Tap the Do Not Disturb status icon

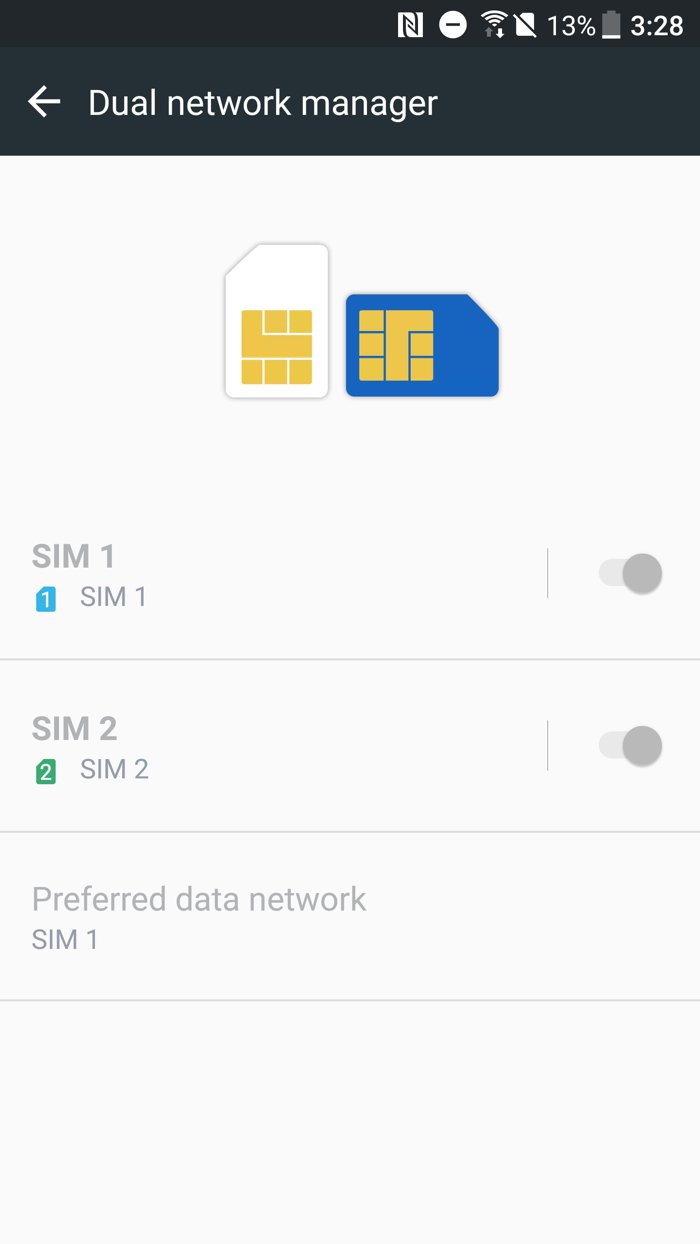[453, 25]
